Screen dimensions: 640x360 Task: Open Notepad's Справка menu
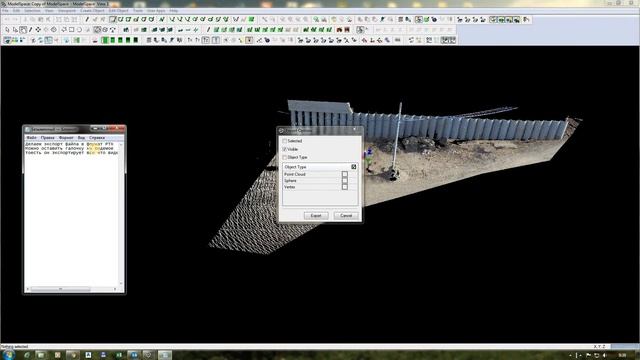(x=97, y=138)
